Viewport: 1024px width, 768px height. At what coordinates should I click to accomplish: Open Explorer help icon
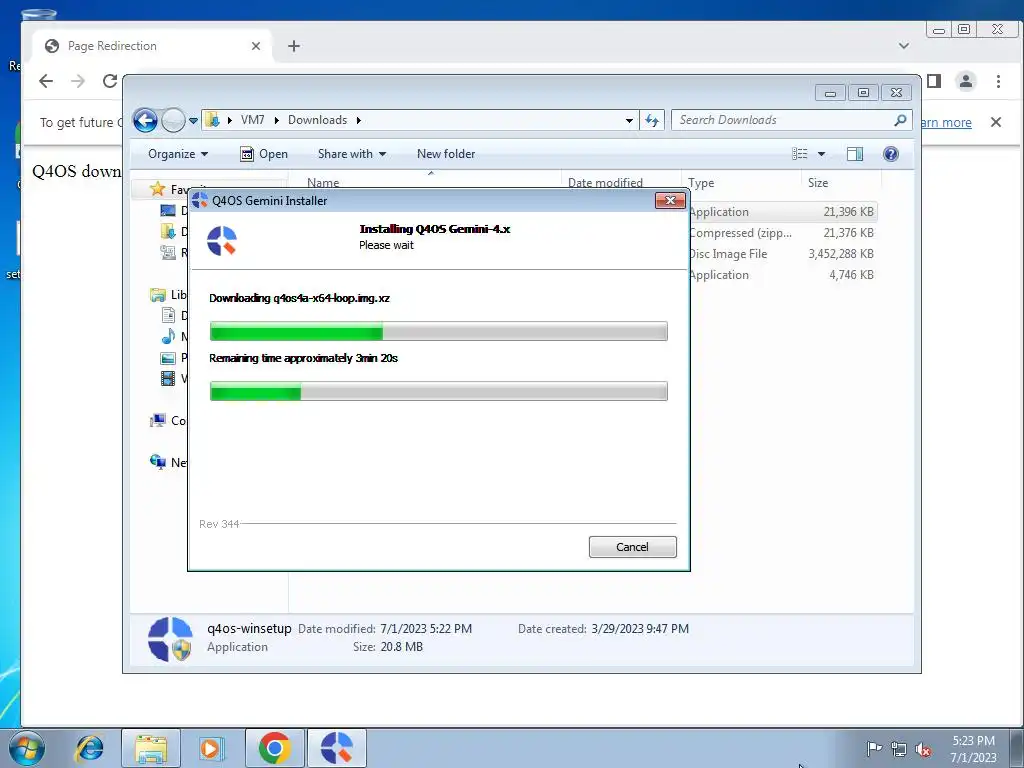point(891,154)
